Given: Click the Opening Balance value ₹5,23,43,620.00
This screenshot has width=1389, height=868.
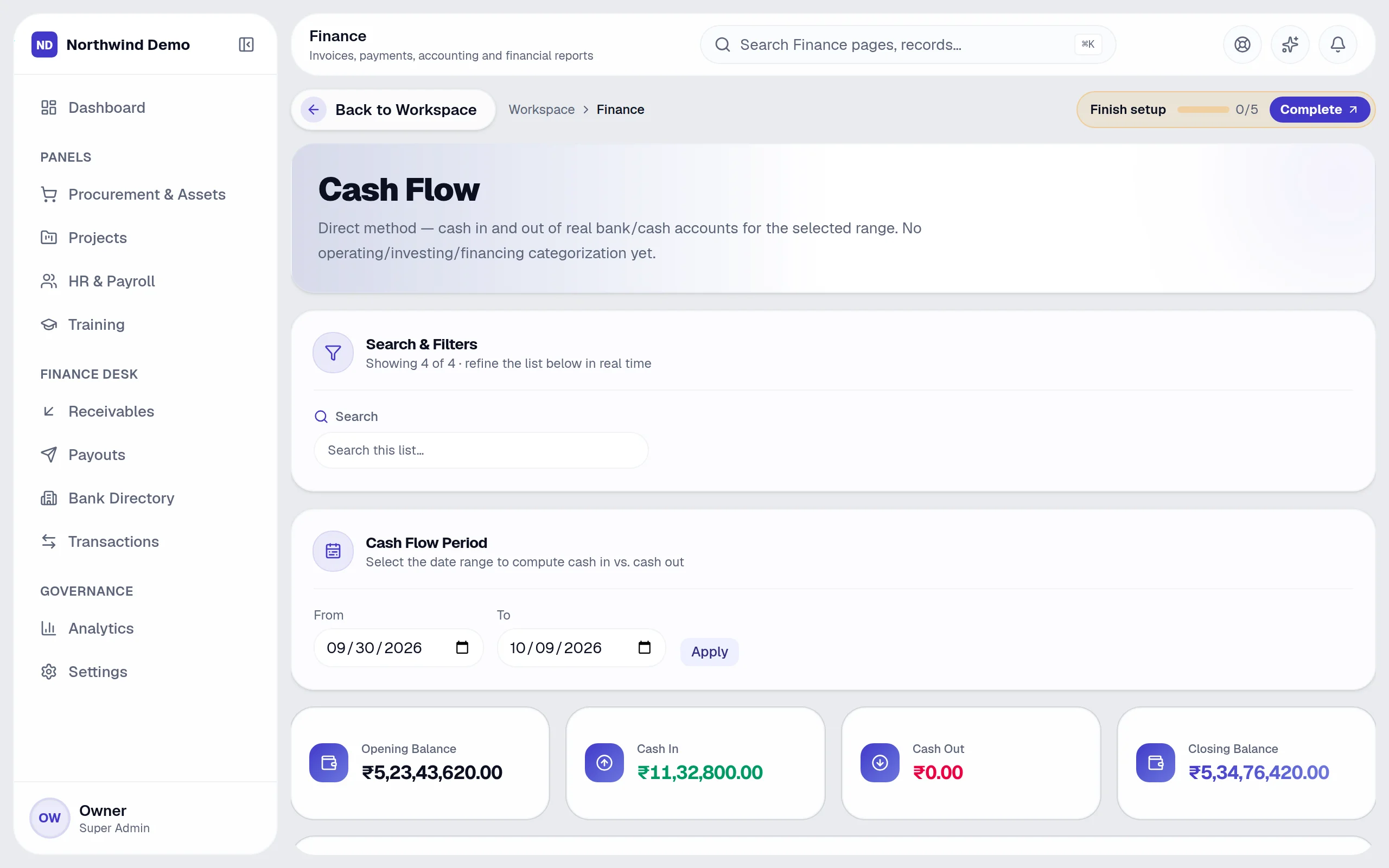Looking at the screenshot, I should tap(432, 773).
